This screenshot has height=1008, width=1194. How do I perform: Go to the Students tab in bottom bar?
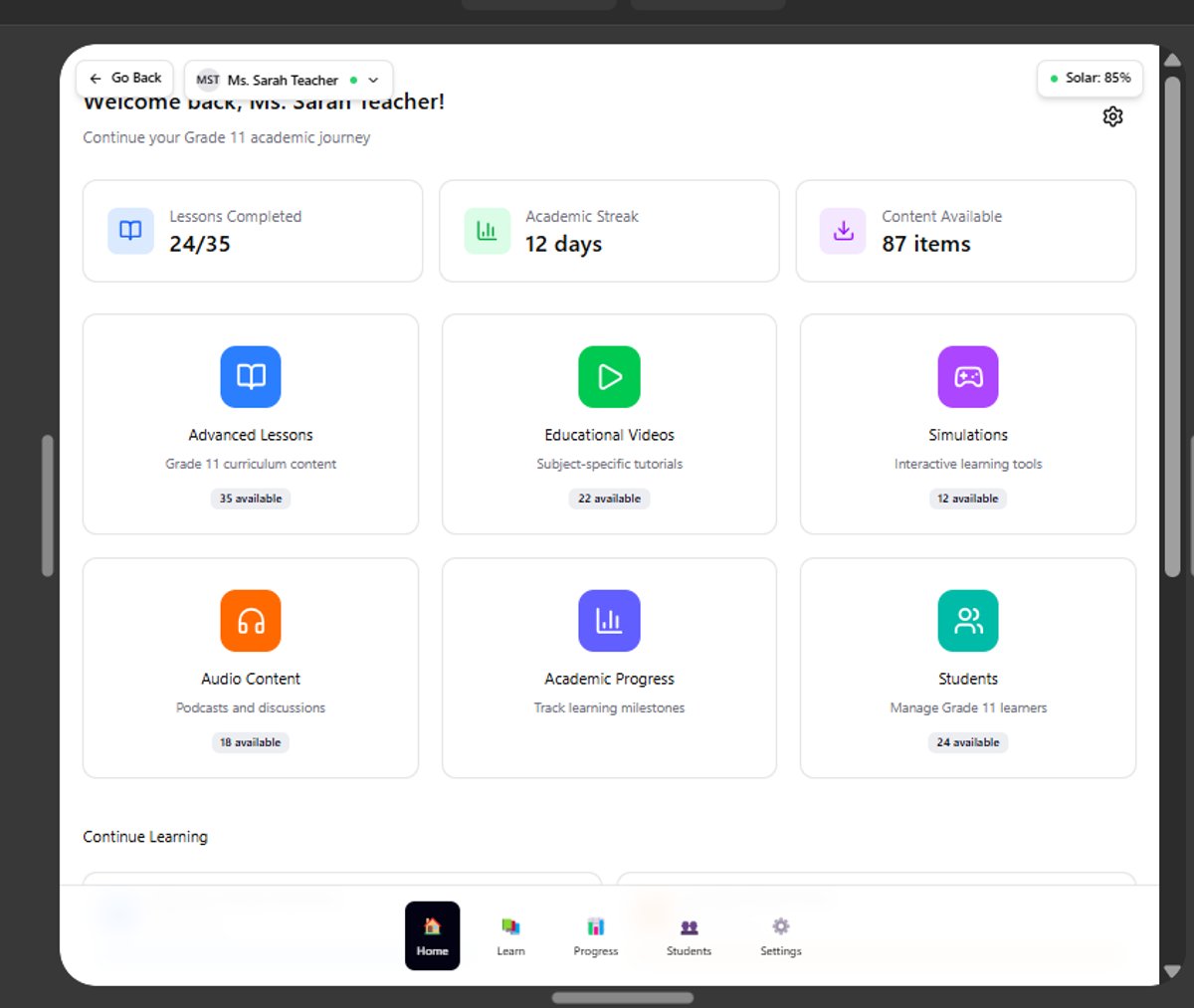pyautogui.click(x=689, y=935)
